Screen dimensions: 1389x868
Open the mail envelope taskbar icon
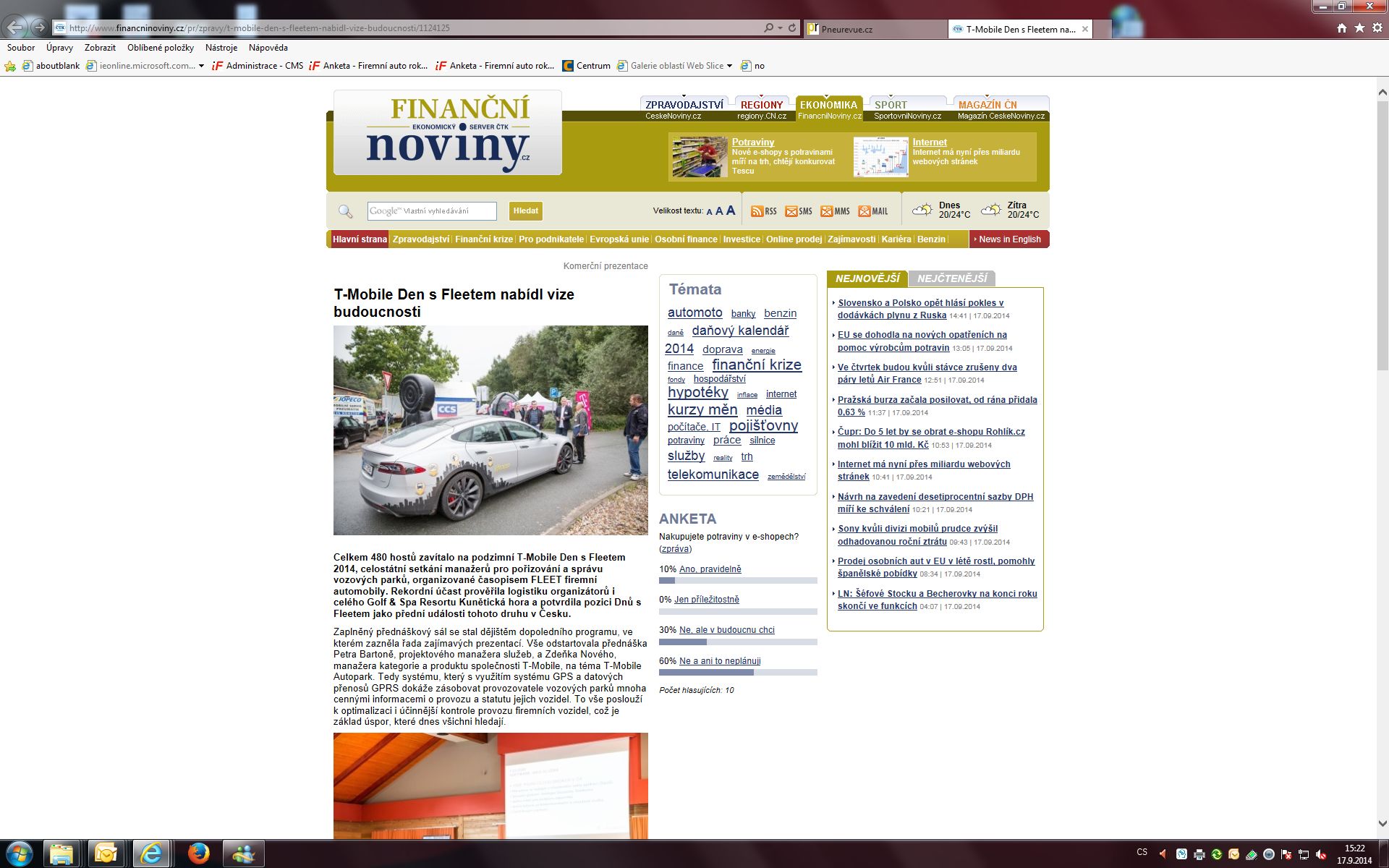(x=106, y=854)
